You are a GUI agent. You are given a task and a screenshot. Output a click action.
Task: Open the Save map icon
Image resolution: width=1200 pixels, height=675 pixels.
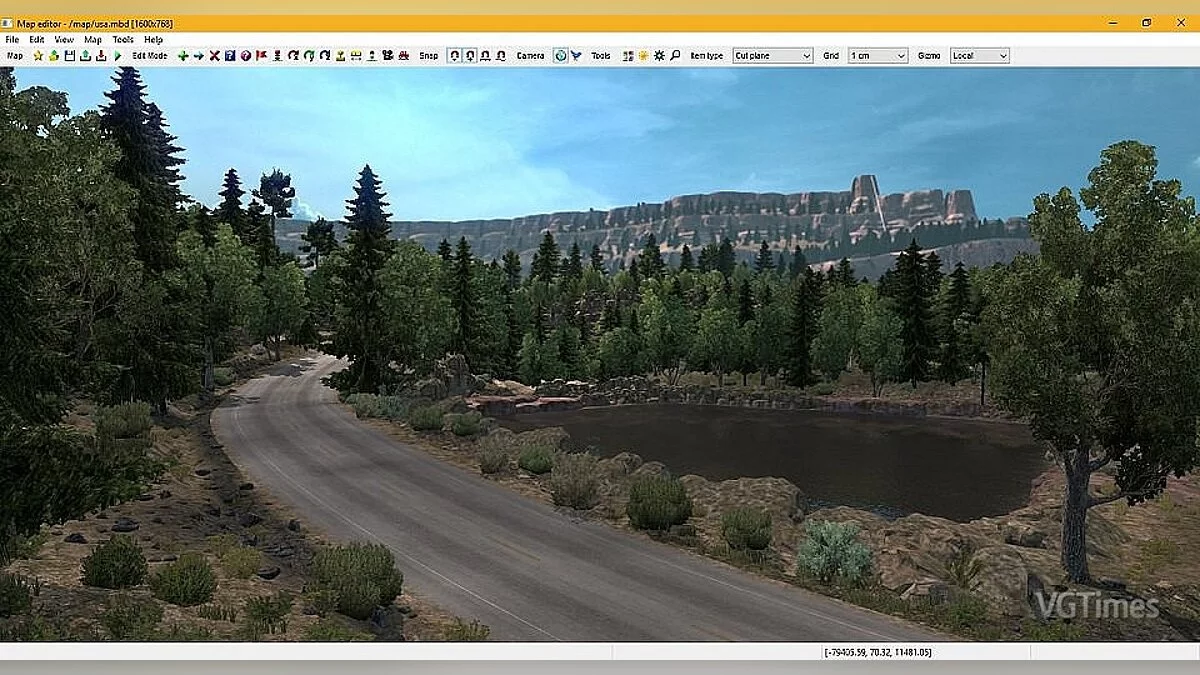coord(68,56)
